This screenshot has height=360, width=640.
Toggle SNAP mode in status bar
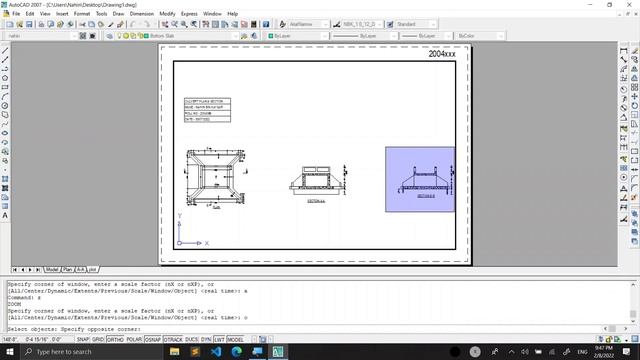tap(83, 339)
